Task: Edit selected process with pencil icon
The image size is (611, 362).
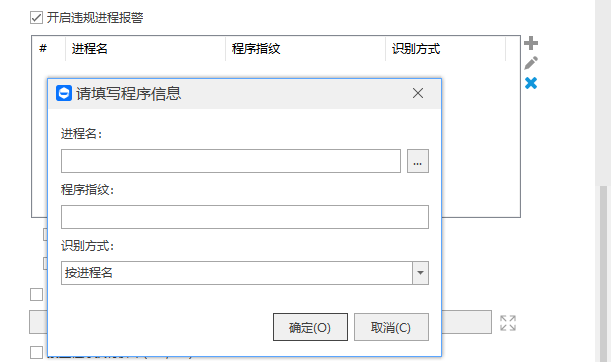Action: coord(531,63)
